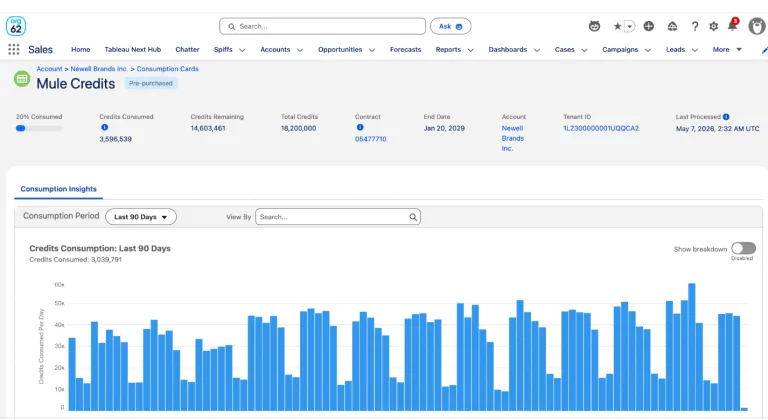This screenshot has width=768, height=420.
Task: Click the View By search magnifier icon
Action: [413, 217]
